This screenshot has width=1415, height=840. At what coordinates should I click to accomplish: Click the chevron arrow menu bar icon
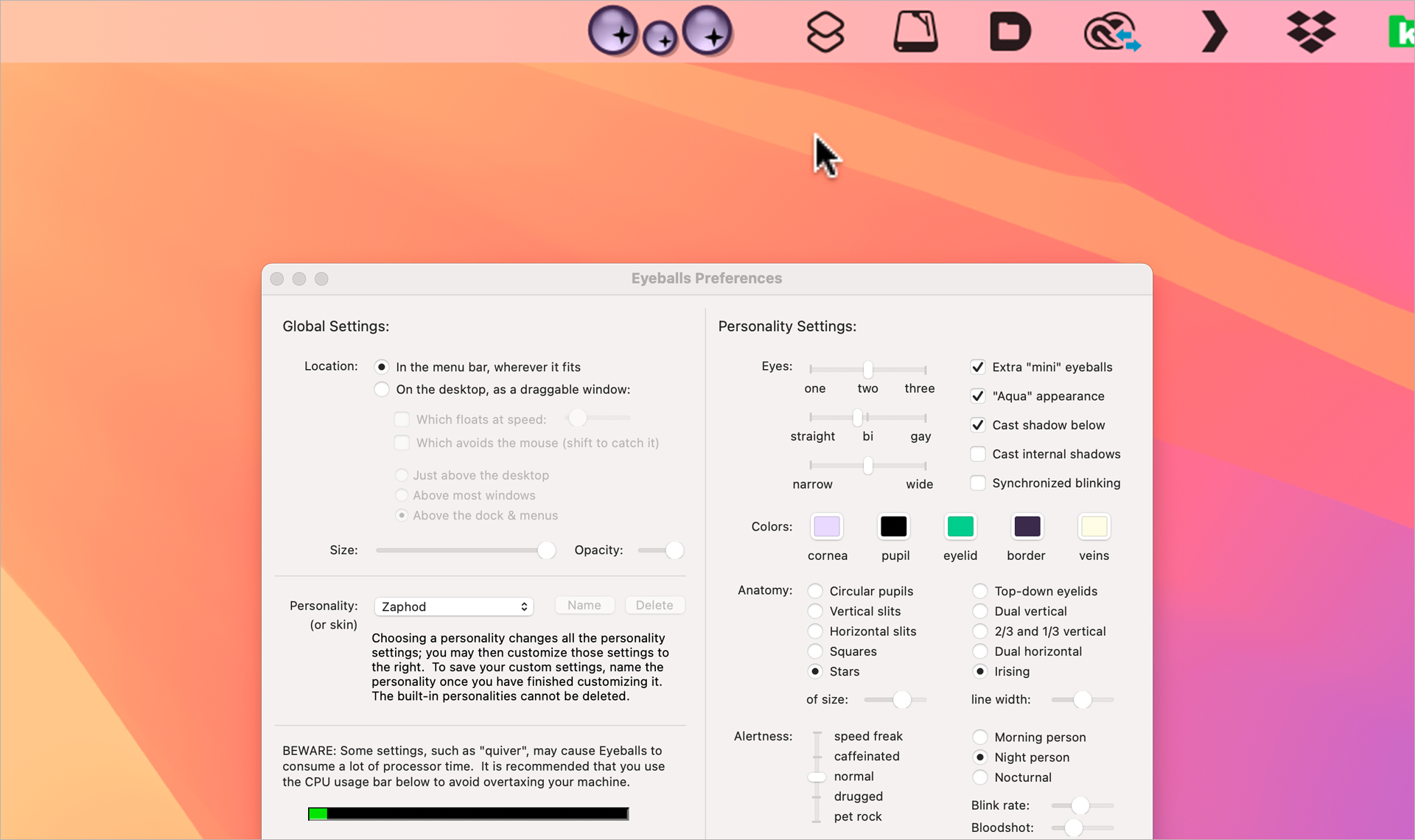click(1214, 31)
